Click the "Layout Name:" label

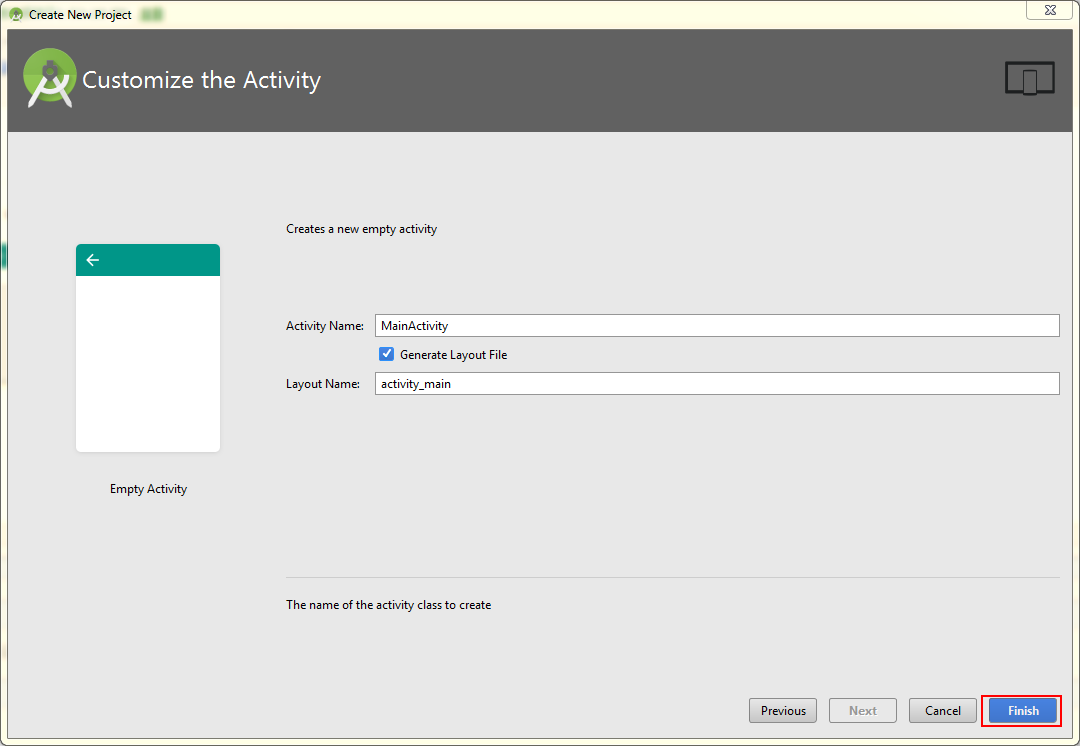(323, 384)
